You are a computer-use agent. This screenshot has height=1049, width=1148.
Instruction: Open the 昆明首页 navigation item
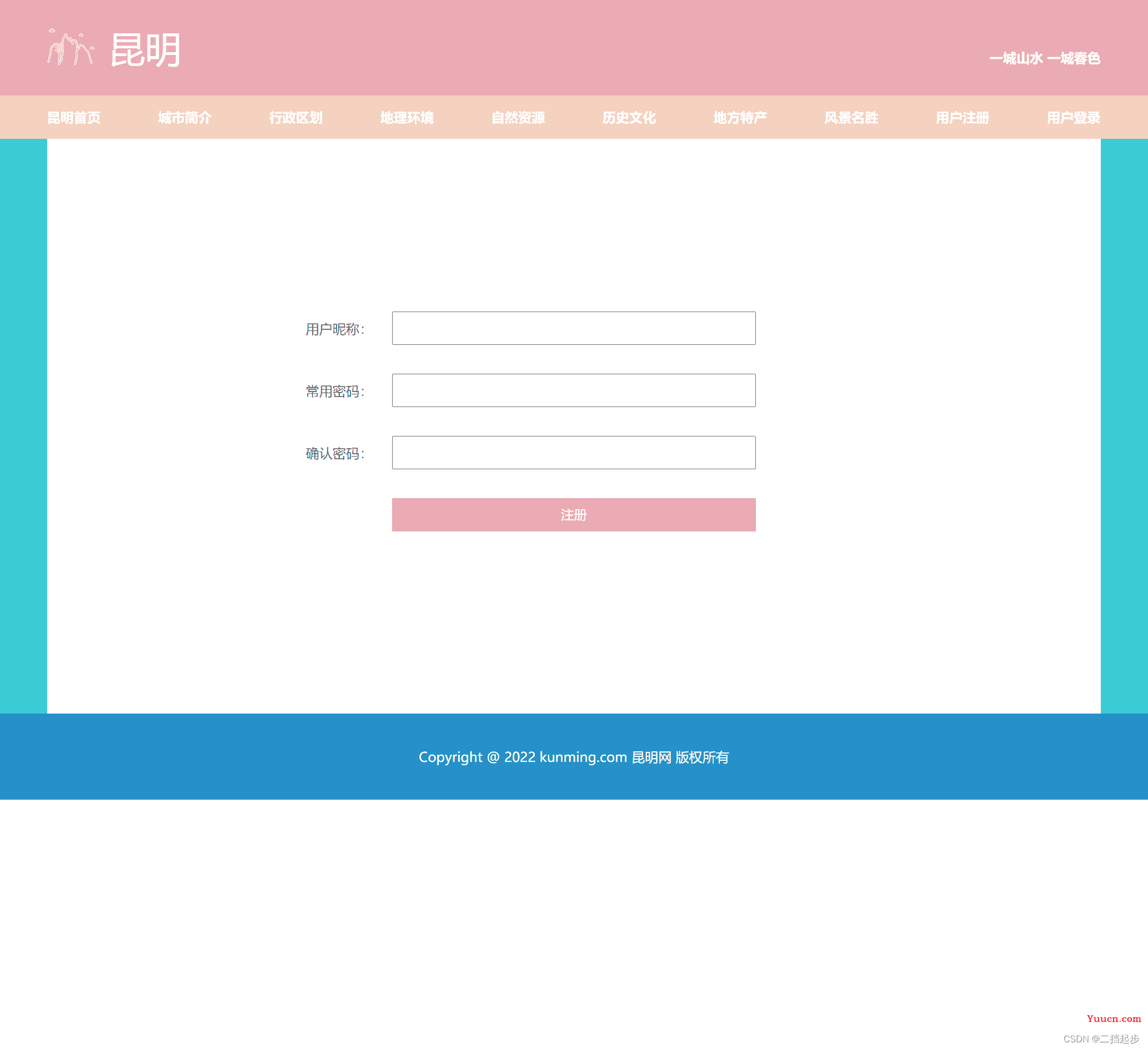click(74, 117)
